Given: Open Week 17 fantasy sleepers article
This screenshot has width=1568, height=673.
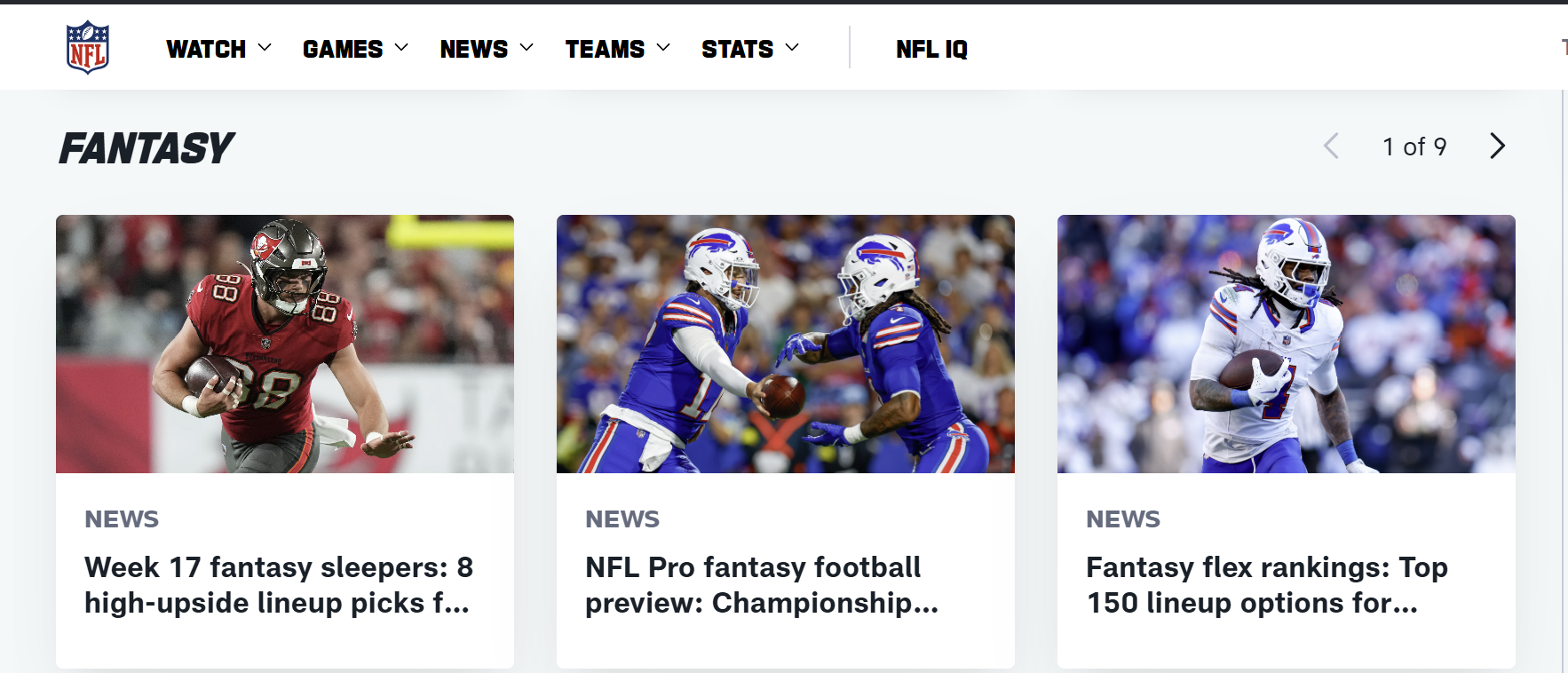Looking at the screenshot, I should 279,585.
